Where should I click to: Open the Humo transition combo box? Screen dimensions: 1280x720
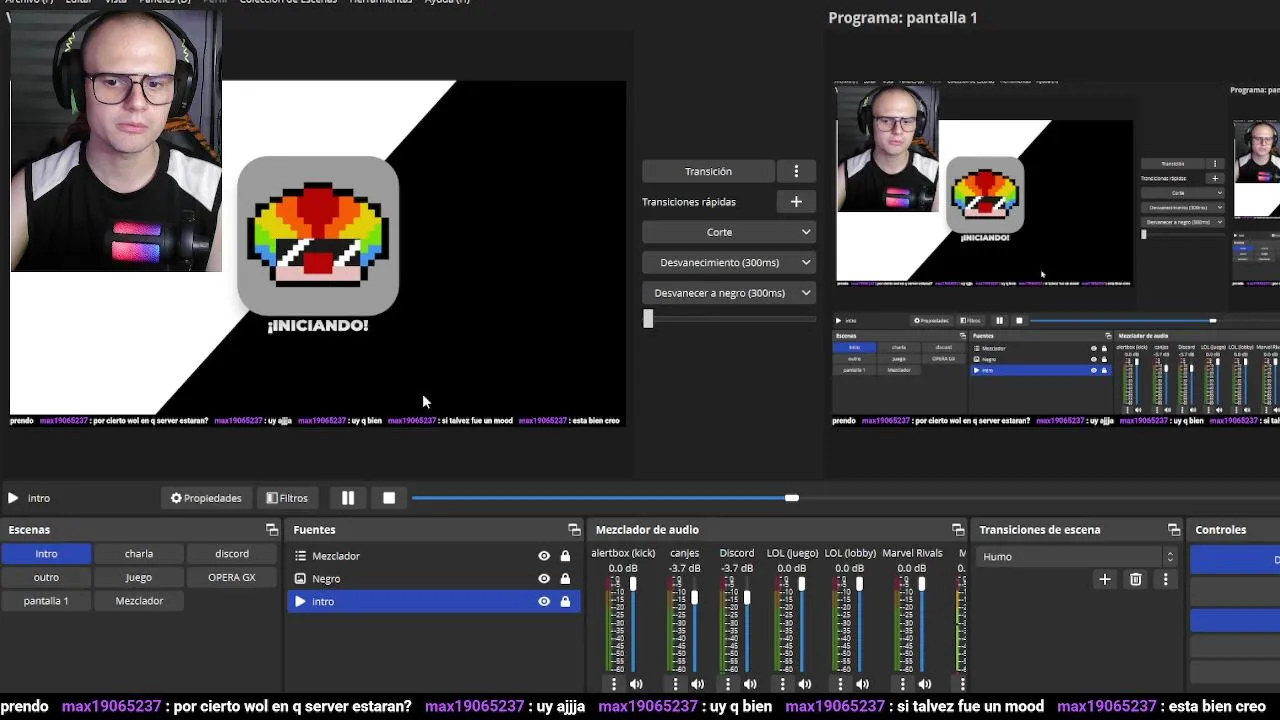[1078, 557]
